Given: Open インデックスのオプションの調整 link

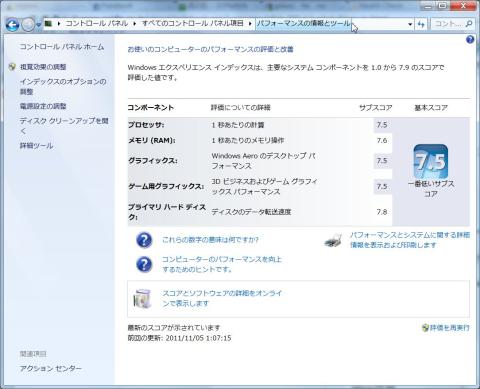Looking at the screenshot, I should [x=63, y=86].
